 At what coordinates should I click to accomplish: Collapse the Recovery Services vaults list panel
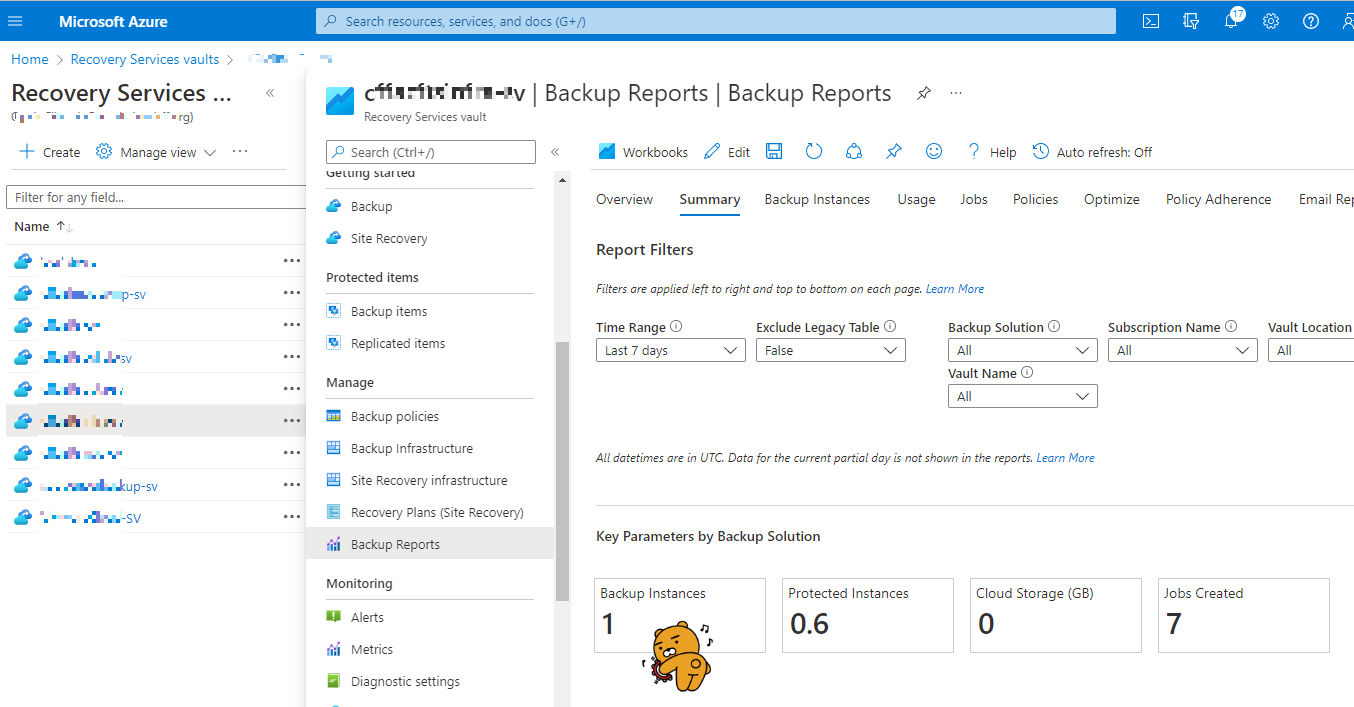[270, 93]
